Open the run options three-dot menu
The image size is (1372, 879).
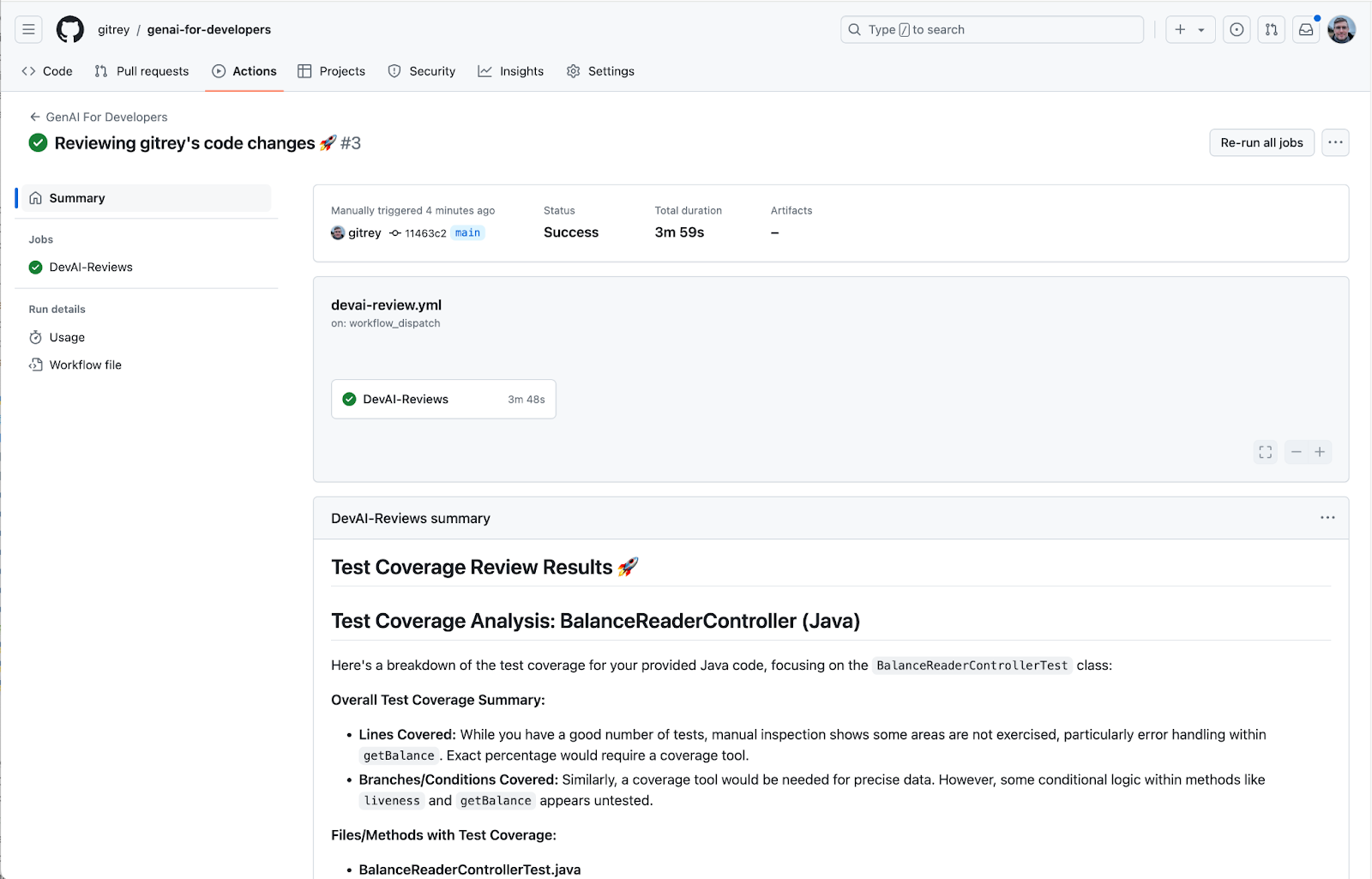(1335, 142)
